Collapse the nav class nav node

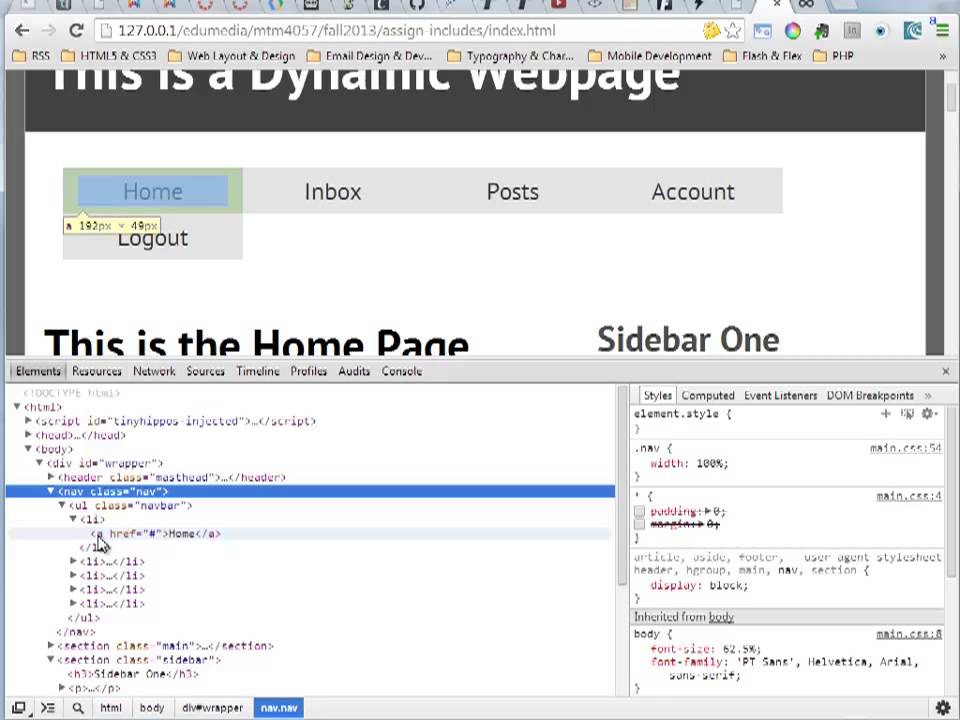pyautogui.click(x=51, y=491)
